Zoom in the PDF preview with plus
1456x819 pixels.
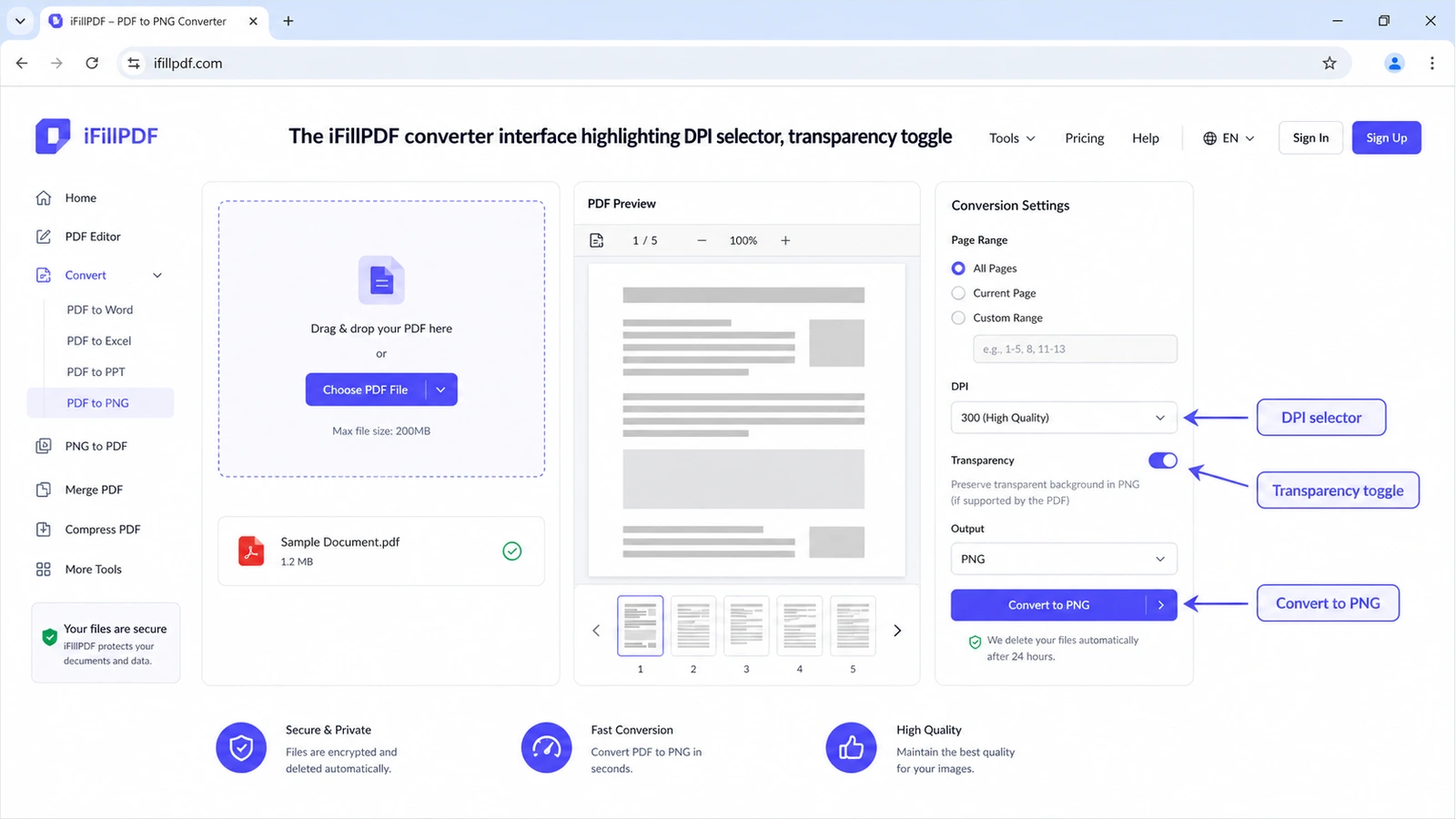tap(785, 240)
